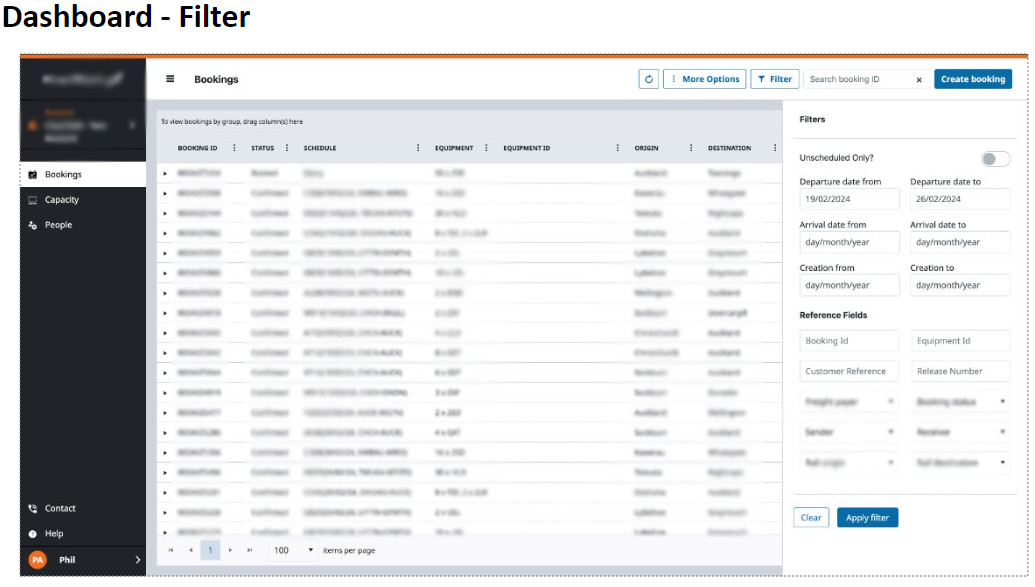The height and width of the screenshot is (587, 1035).
Task: Click the refresh bookings icon
Action: pos(648,79)
